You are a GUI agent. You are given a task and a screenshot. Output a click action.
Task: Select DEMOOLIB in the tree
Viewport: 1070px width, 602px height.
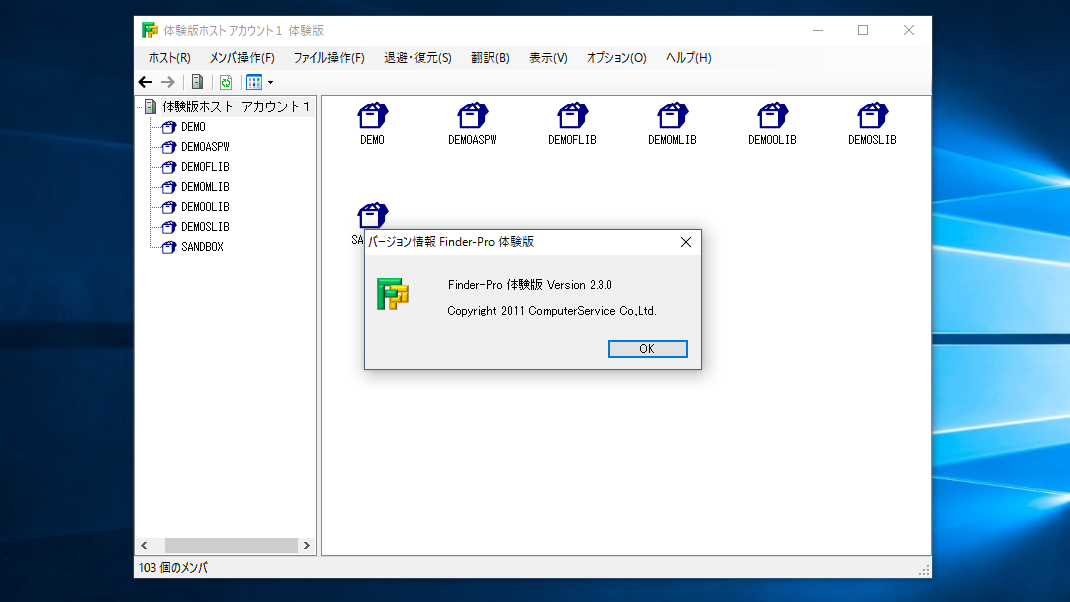[x=205, y=207]
